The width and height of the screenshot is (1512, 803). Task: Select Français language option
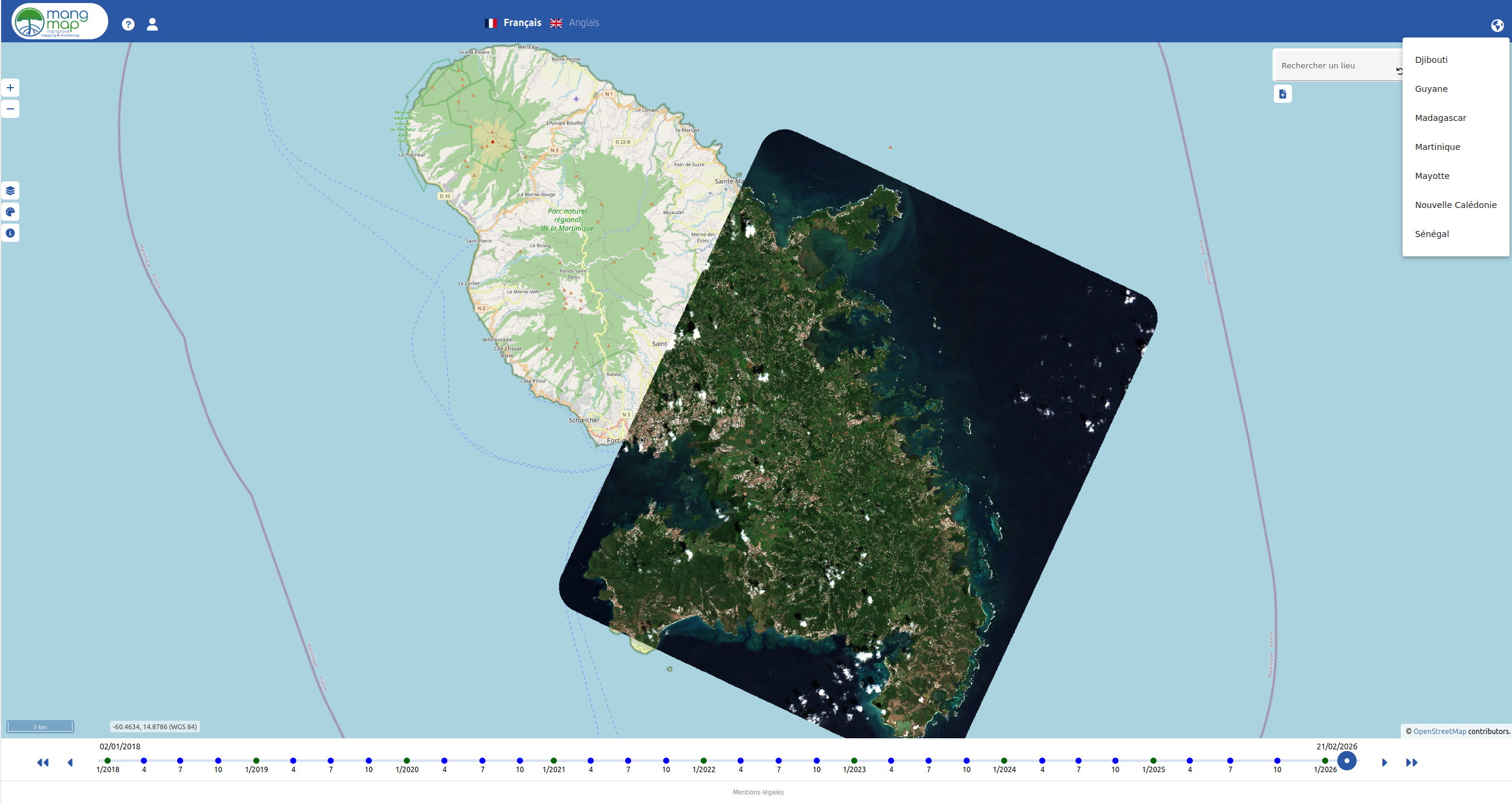click(522, 23)
